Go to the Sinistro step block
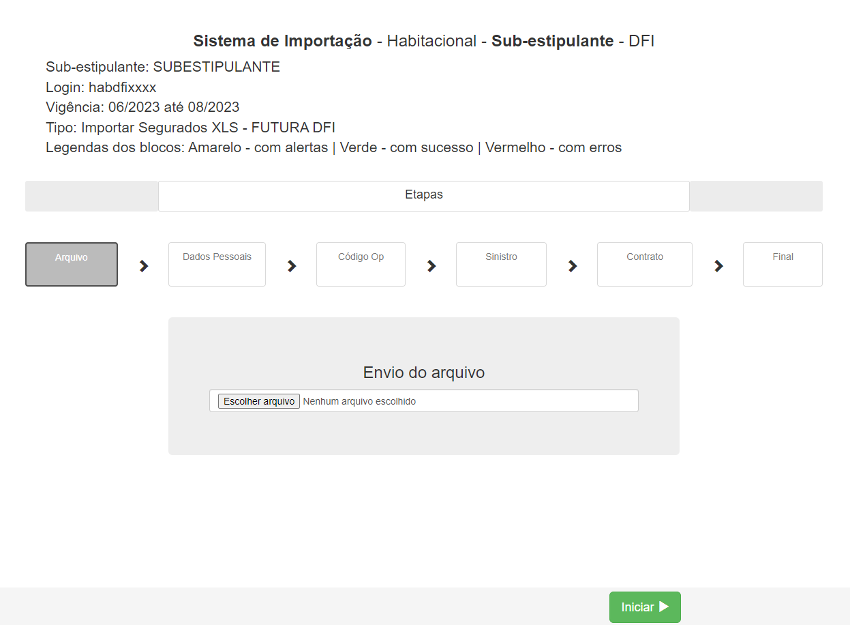850x625 pixels. pos(501,264)
